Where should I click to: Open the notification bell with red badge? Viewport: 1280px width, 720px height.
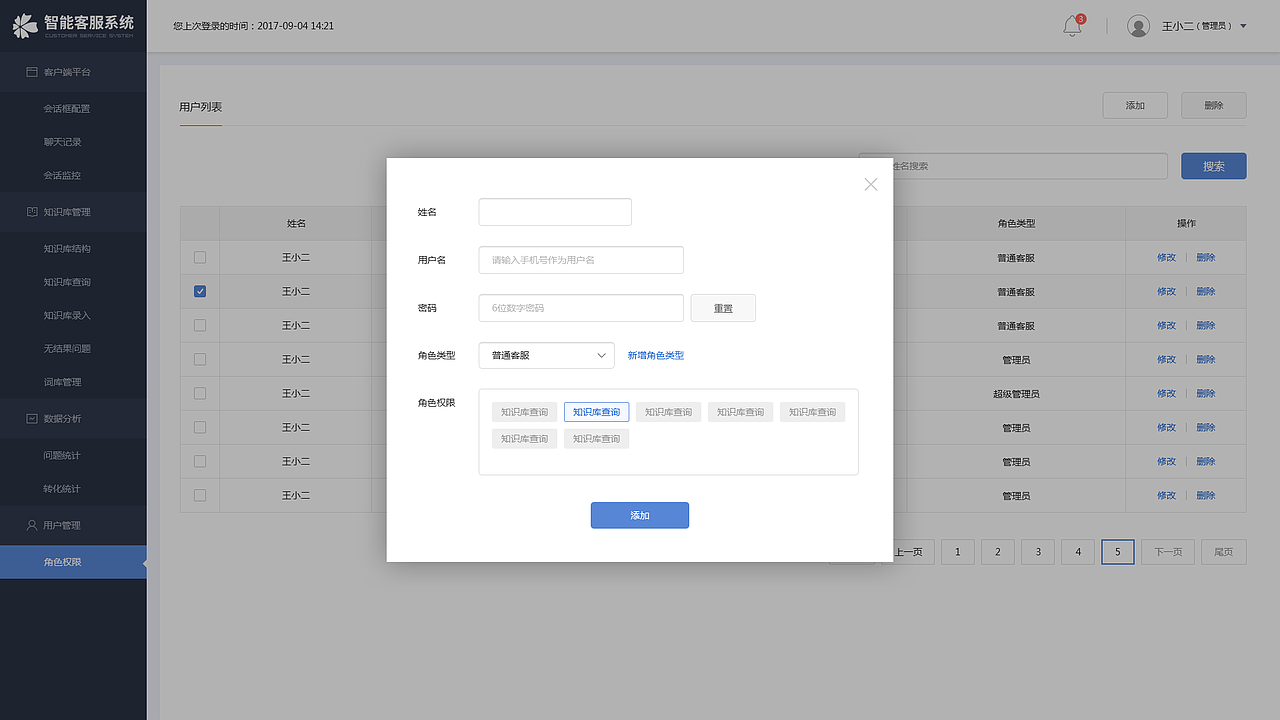click(x=1073, y=26)
